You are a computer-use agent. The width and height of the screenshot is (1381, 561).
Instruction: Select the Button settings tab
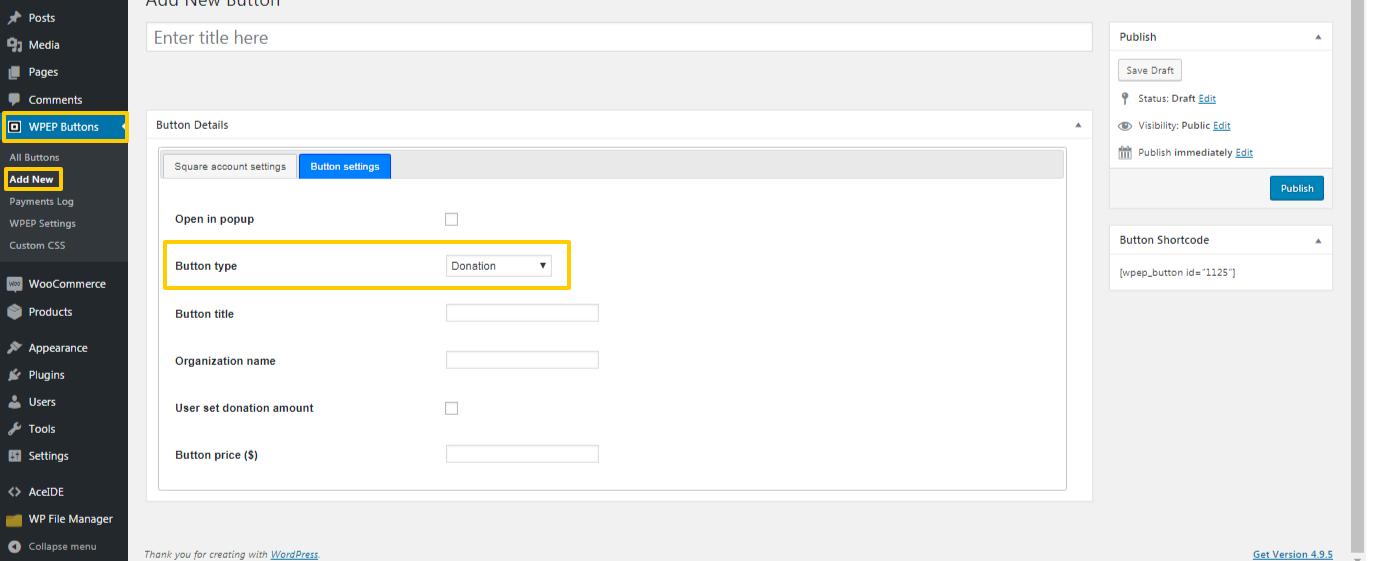tap(345, 166)
